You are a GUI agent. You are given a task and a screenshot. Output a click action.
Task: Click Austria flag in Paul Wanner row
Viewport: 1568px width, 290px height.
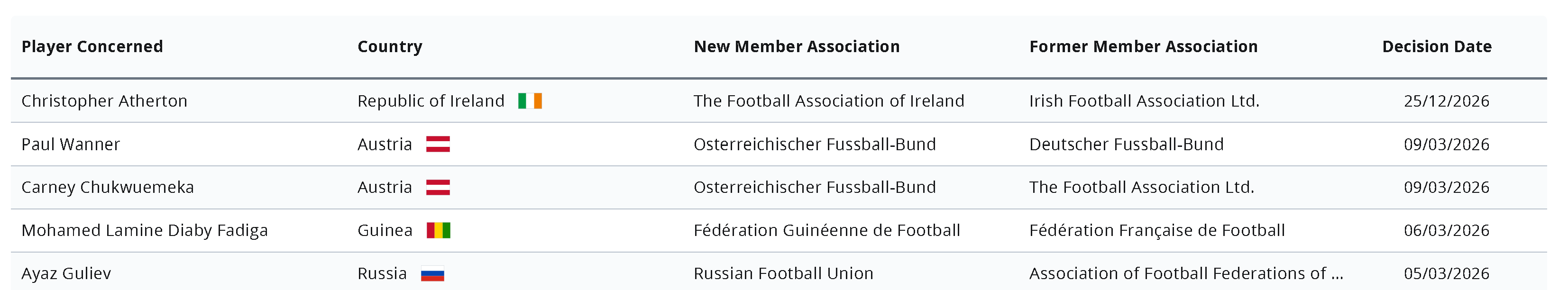pos(438,144)
